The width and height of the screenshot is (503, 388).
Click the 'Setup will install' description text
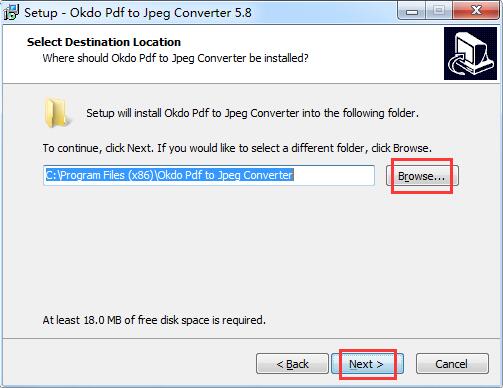tap(252, 113)
